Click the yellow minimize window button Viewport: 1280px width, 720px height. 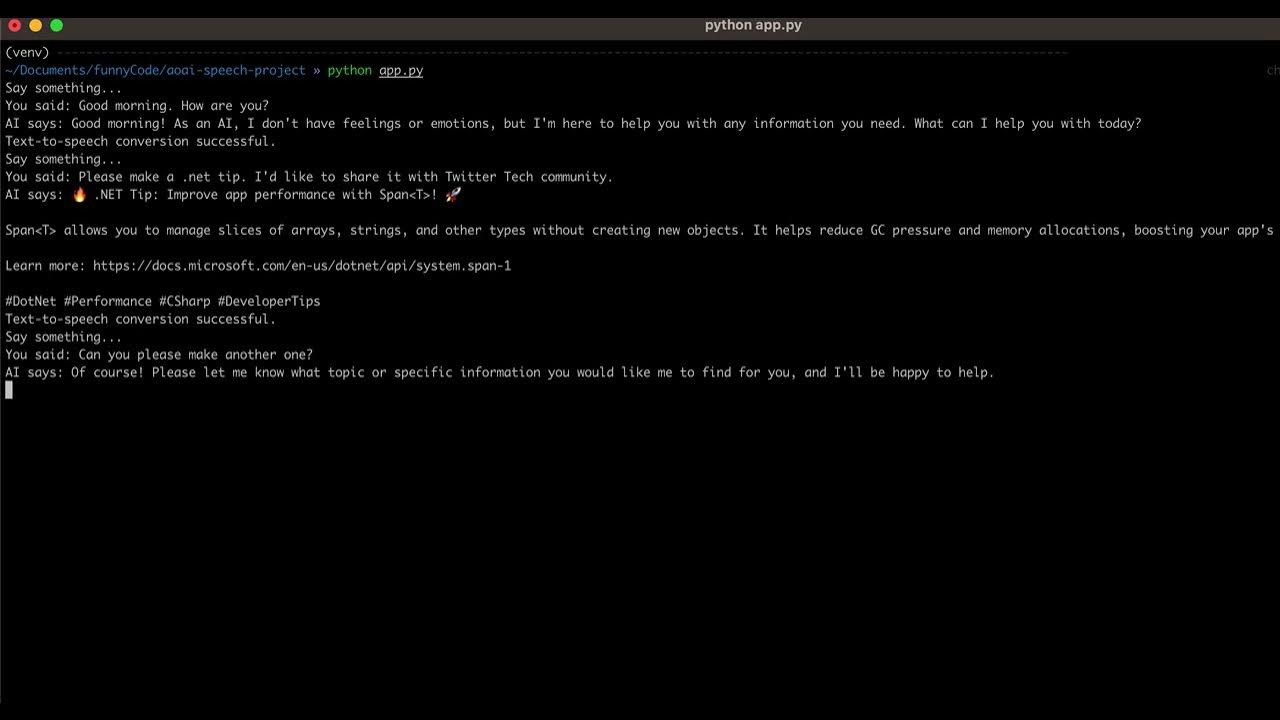click(35, 25)
